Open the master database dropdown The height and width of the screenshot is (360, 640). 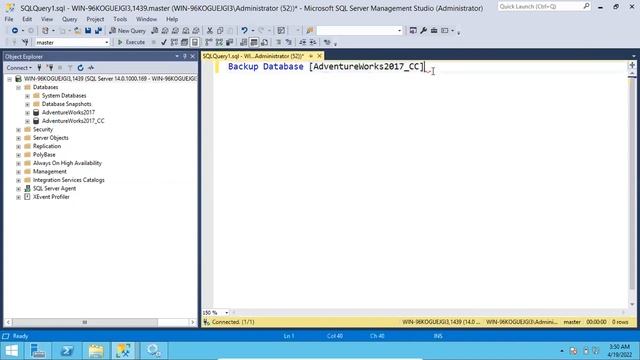click(107, 42)
